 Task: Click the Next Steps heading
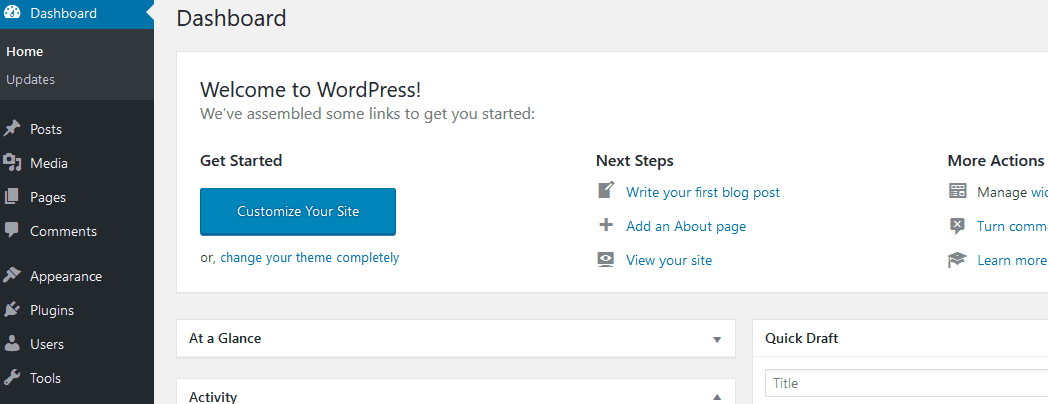point(635,161)
